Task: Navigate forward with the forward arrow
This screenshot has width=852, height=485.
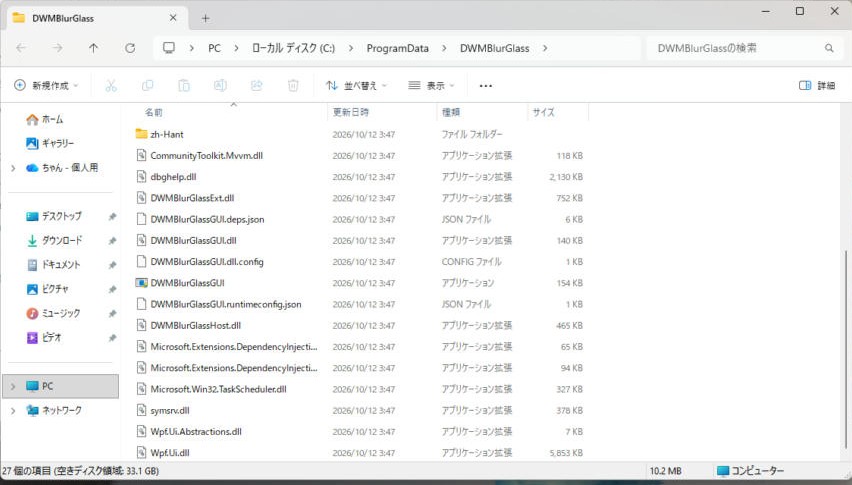Action: [x=58, y=48]
